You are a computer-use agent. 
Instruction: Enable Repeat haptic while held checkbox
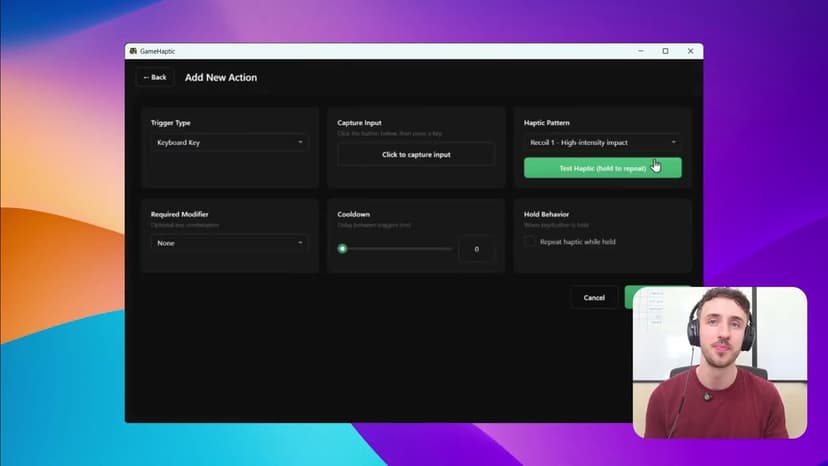530,241
